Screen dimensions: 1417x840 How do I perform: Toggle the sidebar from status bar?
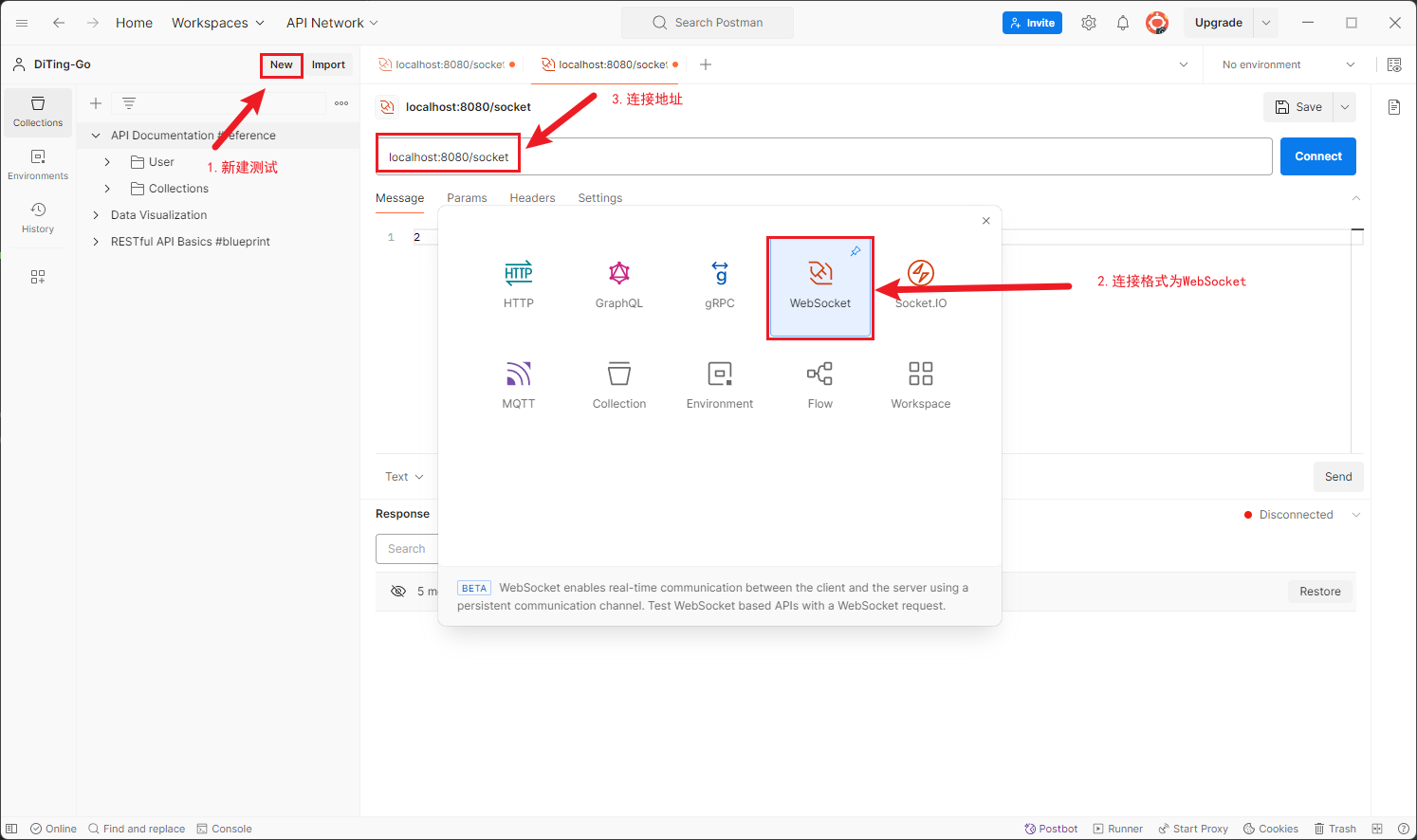[x=12, y=829]
